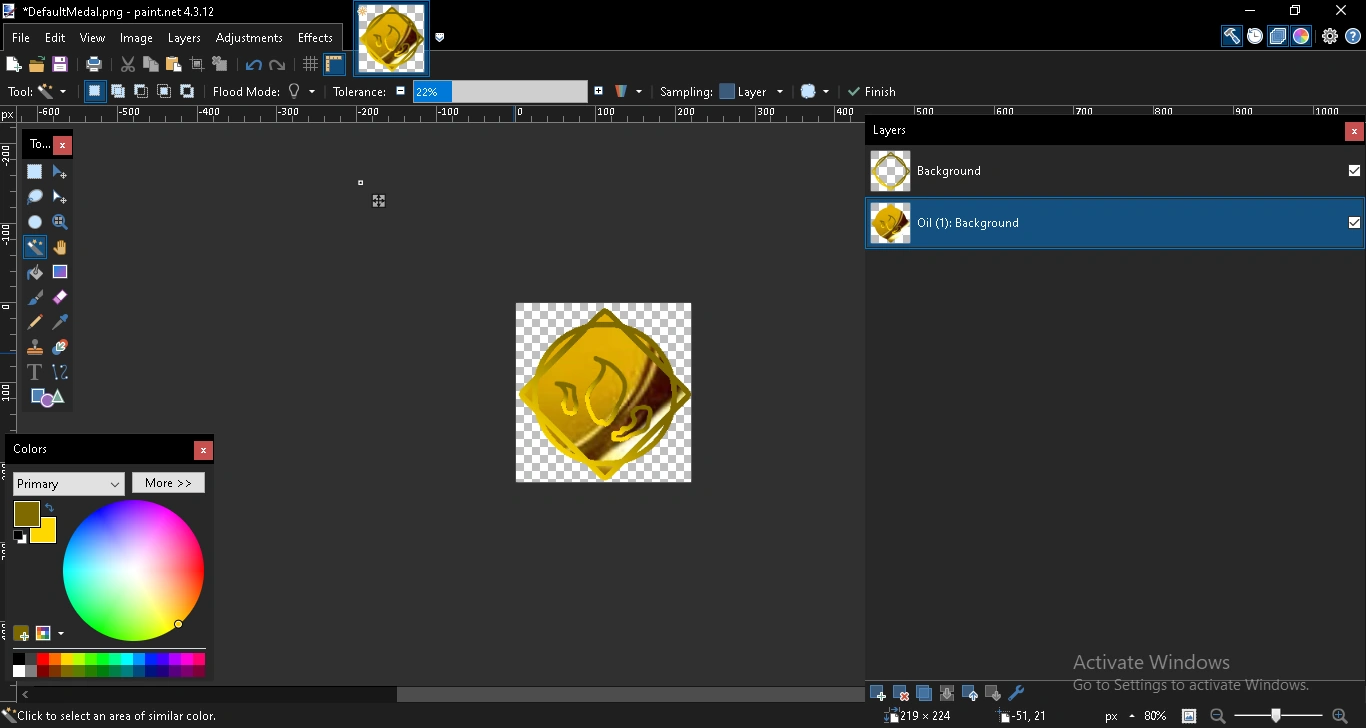Open the selection clipping mode dropdown
Image resolution: width=1366 pixels, height=728 pixels.
[815, 92]
